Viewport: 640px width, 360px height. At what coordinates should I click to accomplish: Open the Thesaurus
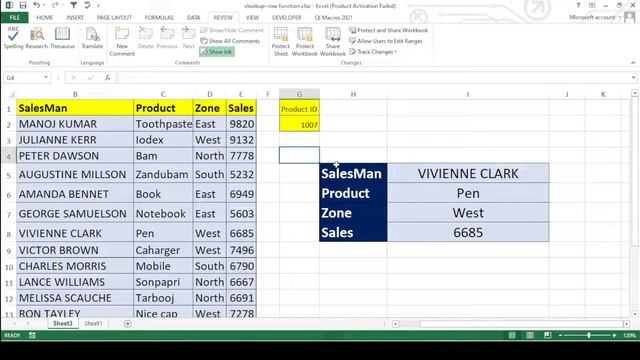tap(62, 38)
